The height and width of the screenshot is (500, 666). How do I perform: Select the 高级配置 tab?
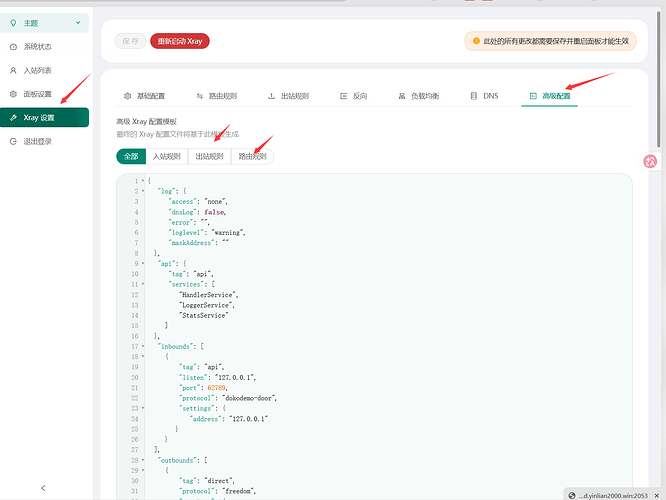pos(550,96)
